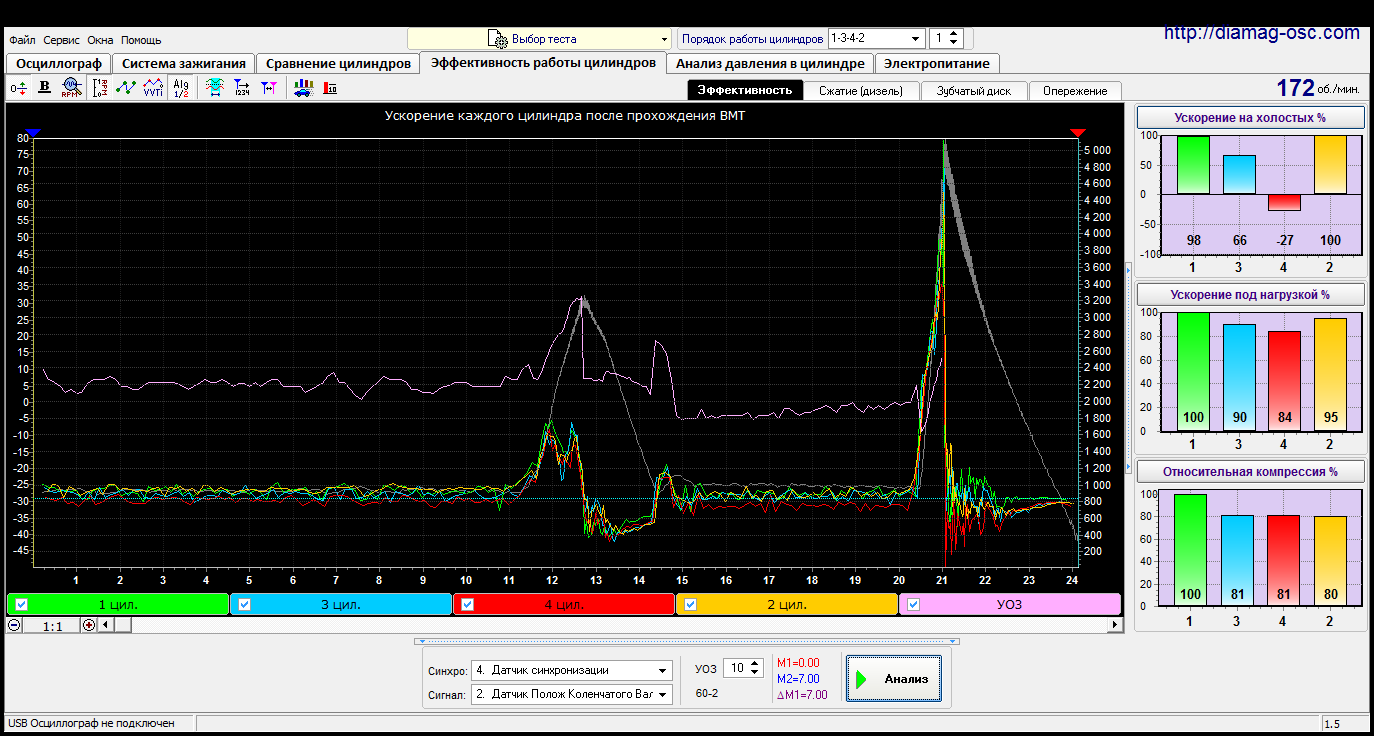Click the 'M1=0.00' marker value
Image resolution: width=1374 pixels, height=736 pixels.
coord(798,663)
